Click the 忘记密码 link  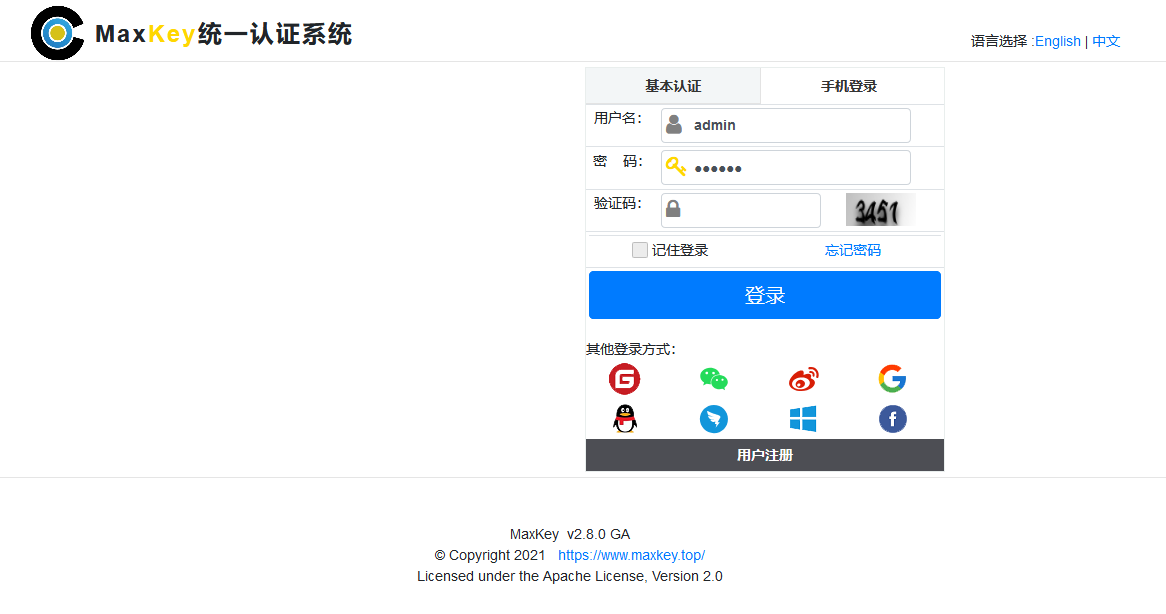point(853,250)
